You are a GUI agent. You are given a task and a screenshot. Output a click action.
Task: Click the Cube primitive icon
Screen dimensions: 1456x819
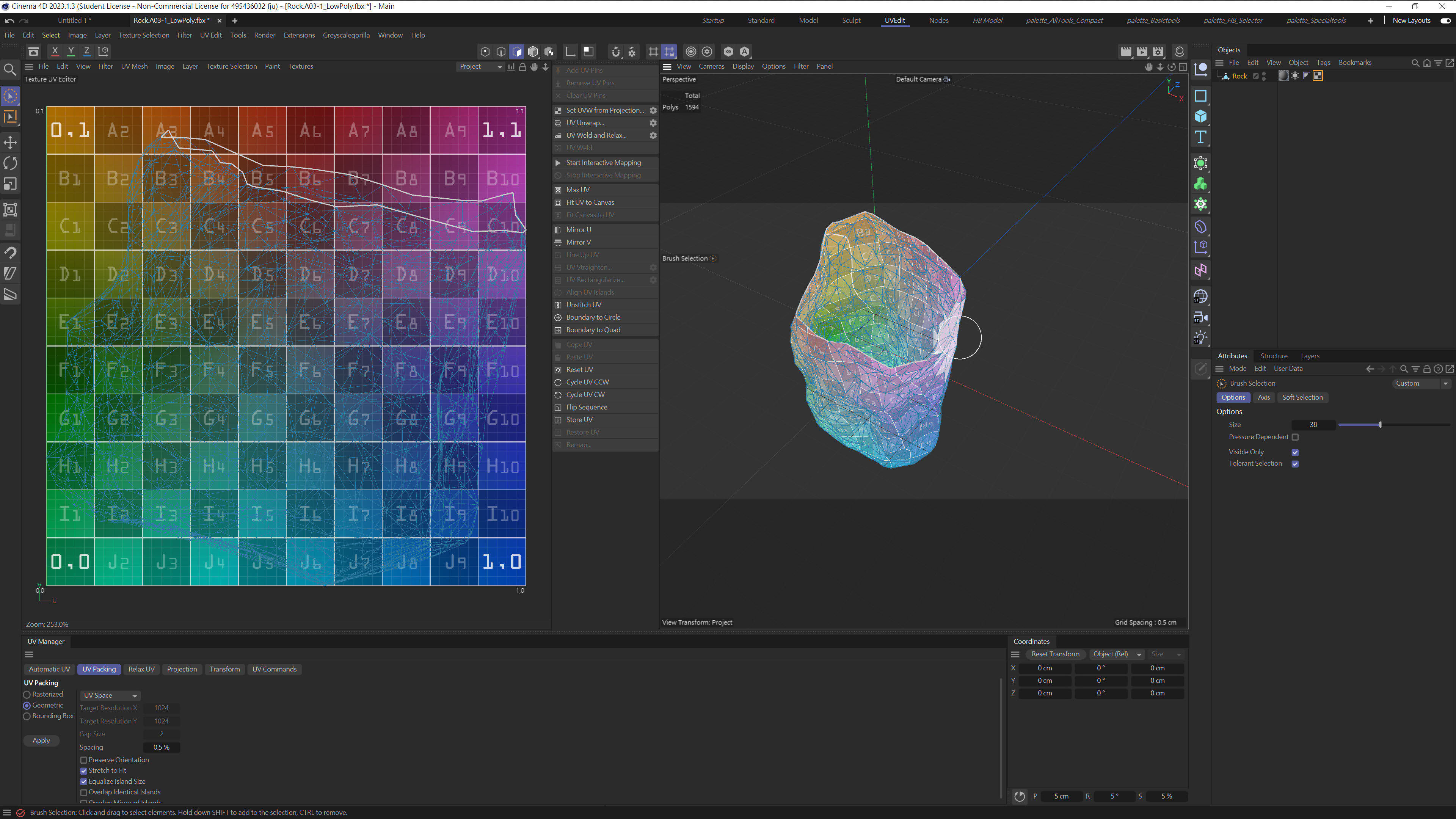click(1200, 116)
